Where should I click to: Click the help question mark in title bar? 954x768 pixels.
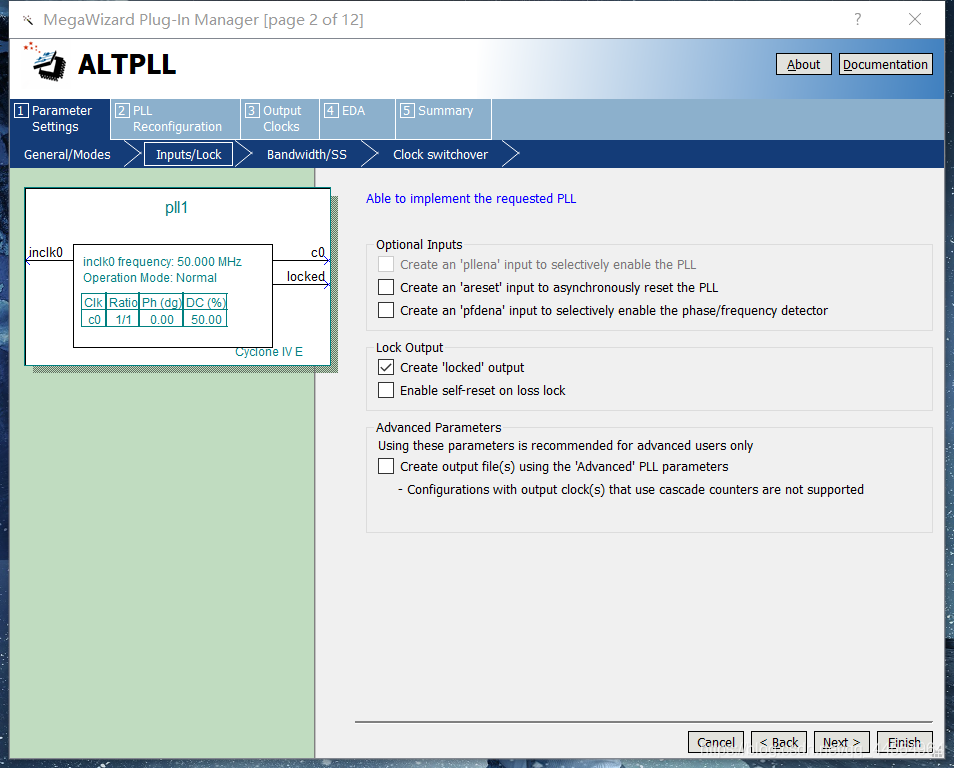[857, 19]
